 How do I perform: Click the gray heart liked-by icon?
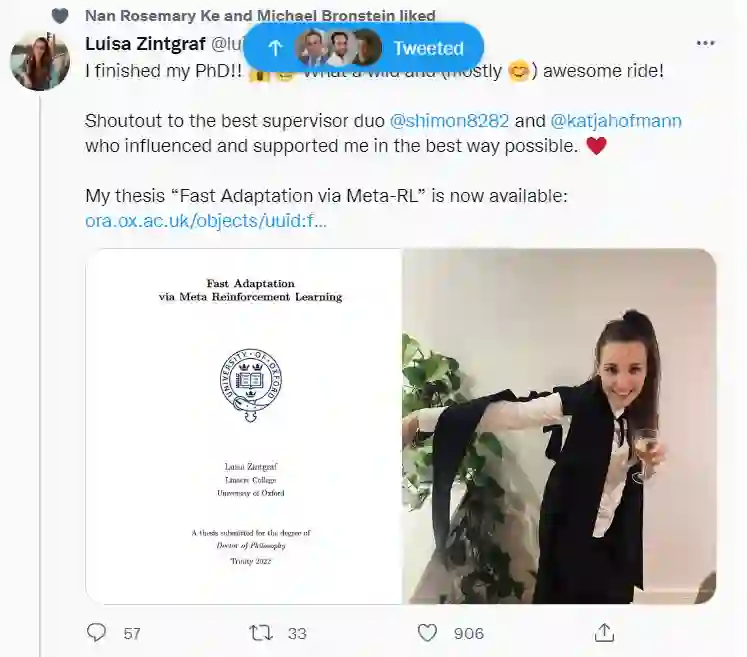[60, 15]
